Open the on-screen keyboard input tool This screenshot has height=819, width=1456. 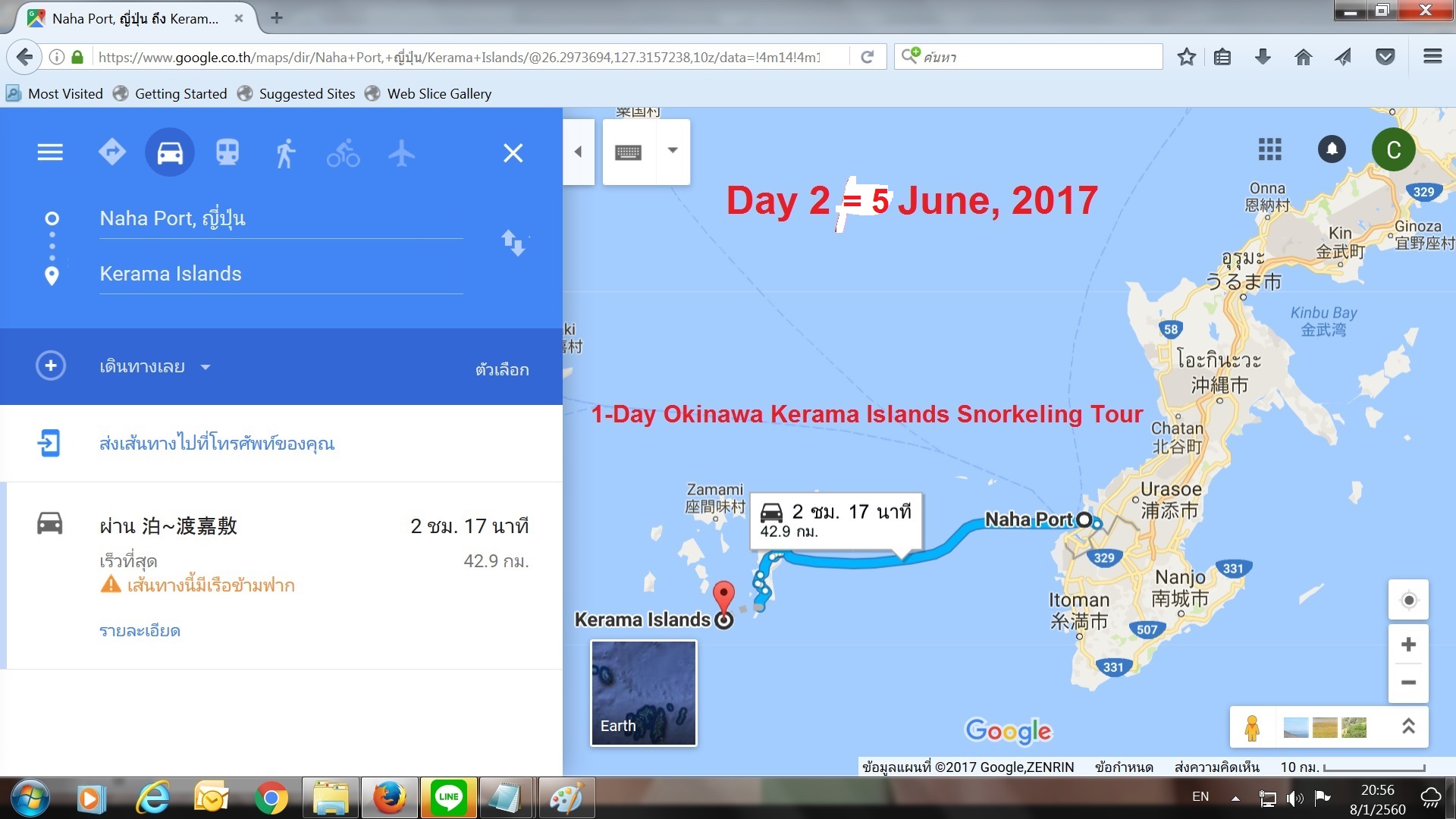tap(628, 152)
